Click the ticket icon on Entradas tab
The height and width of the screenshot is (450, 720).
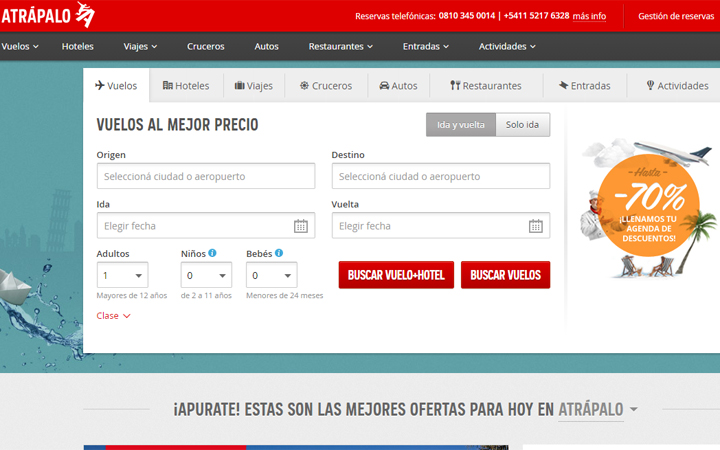(x=563, y=85)
